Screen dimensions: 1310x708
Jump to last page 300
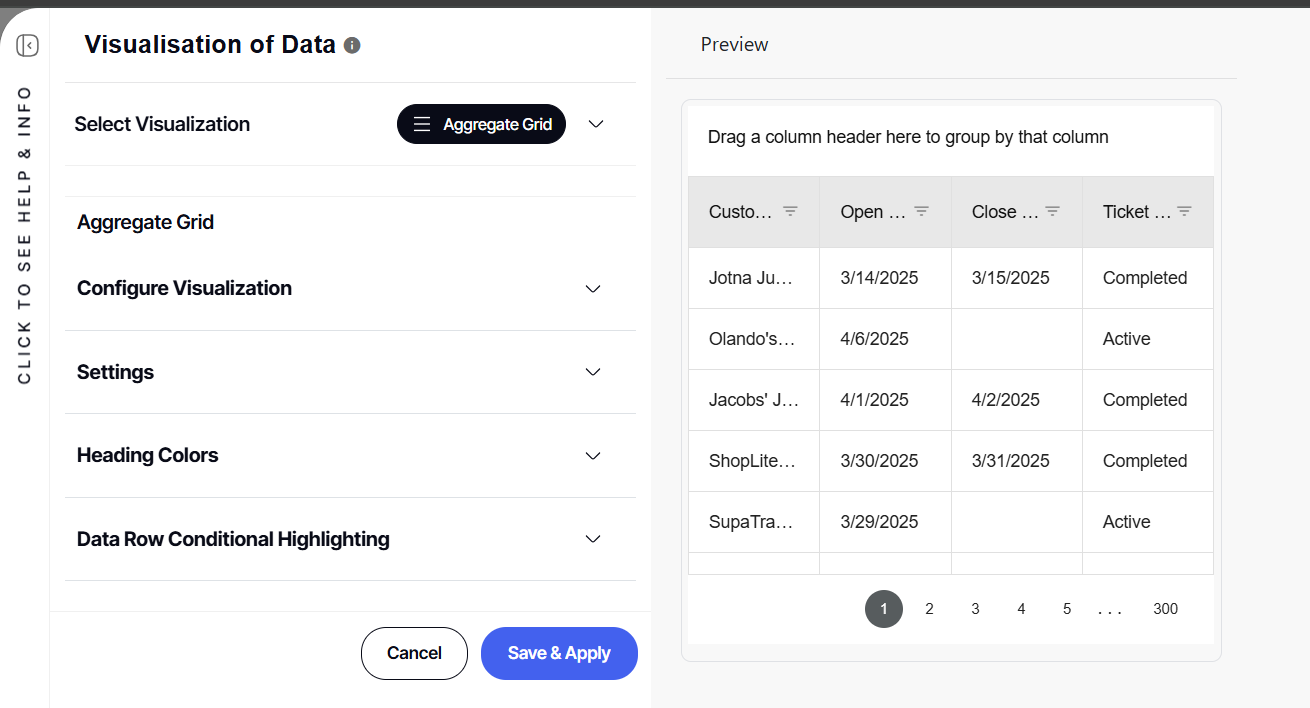[1165, 609]
